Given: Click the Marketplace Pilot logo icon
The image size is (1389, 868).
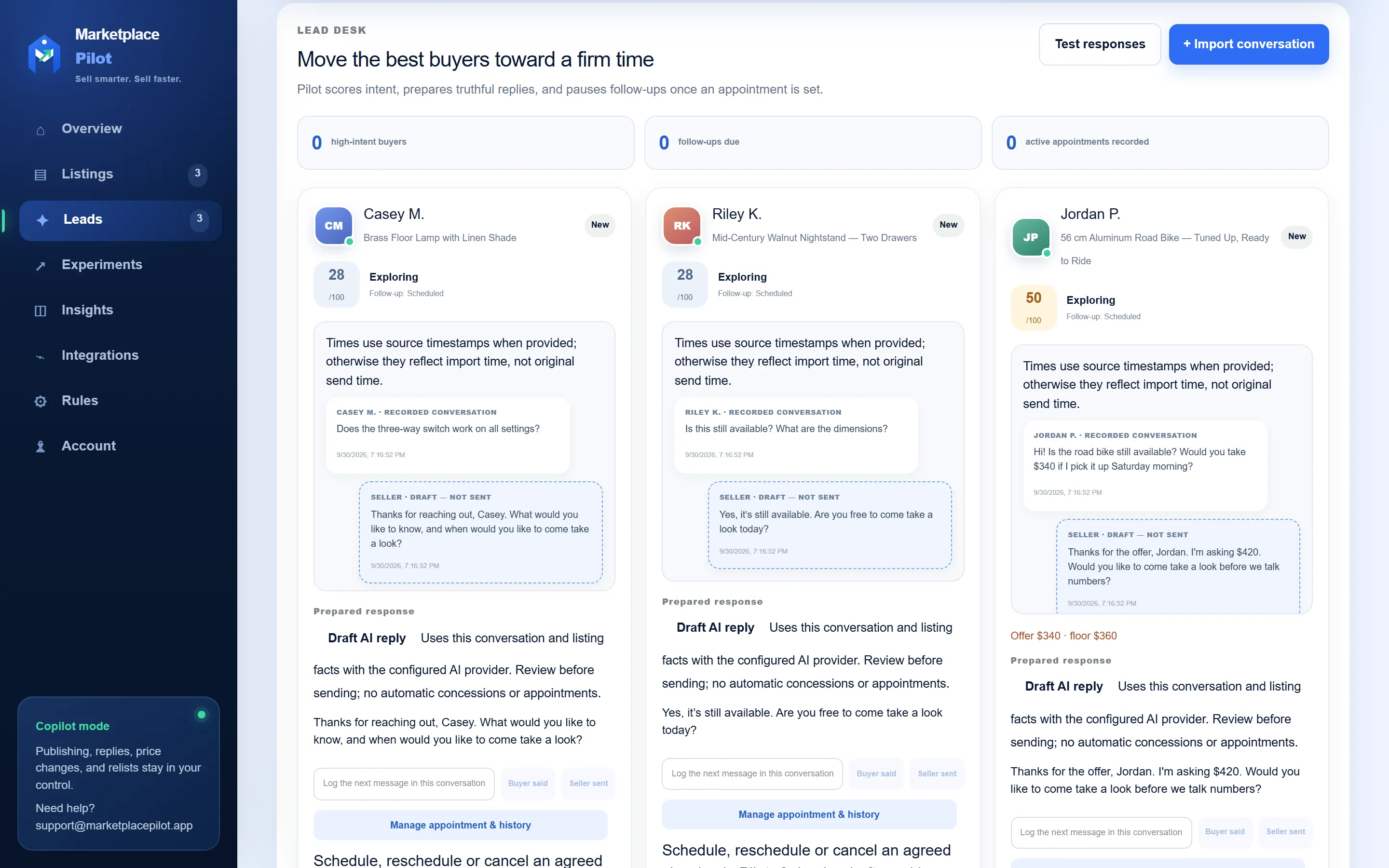Looking at the screenshot, I should pos(44,54).
